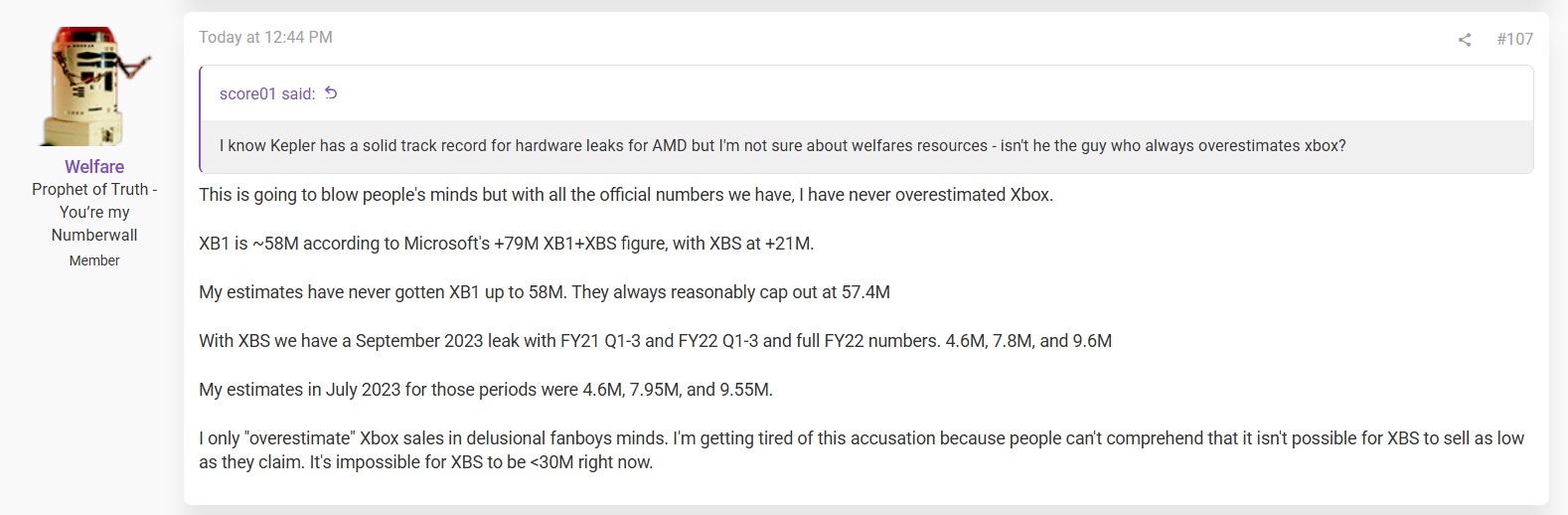The height and width of the screenshot is (515, 1568).
Task: Open Welfare's robot avatar image
Action: pos(94,86)
